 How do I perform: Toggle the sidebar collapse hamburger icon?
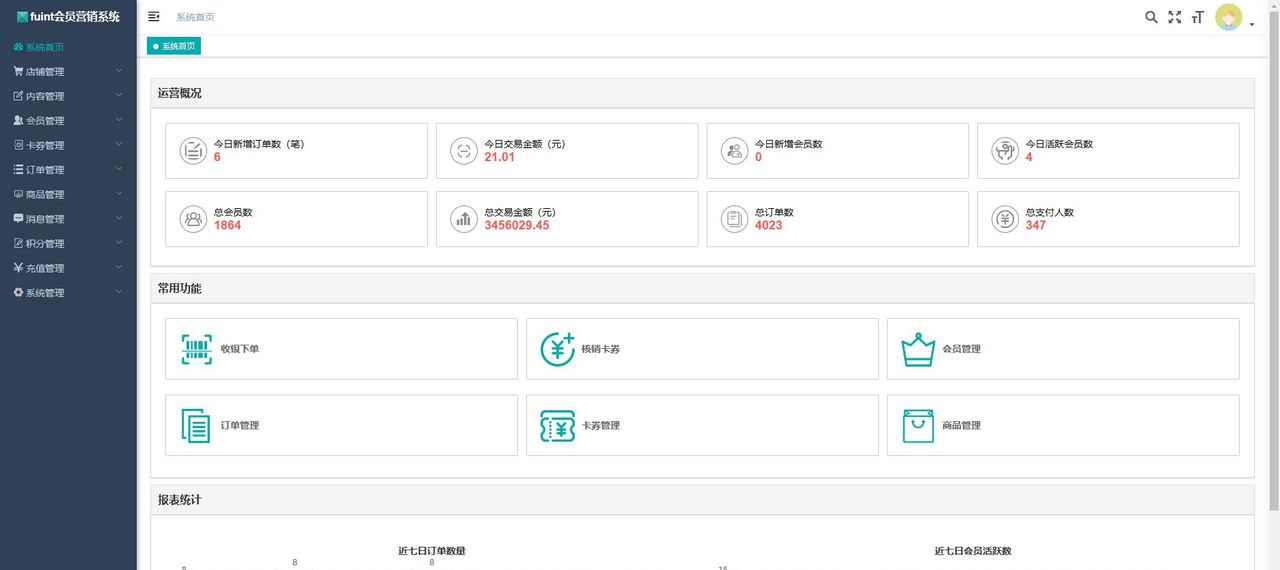coord(153,17)
